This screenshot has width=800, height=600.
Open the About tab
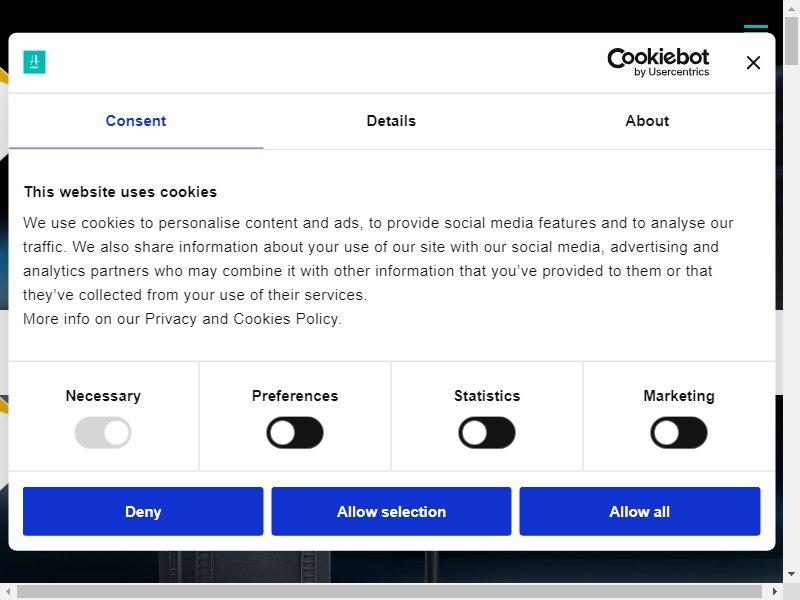647,121
